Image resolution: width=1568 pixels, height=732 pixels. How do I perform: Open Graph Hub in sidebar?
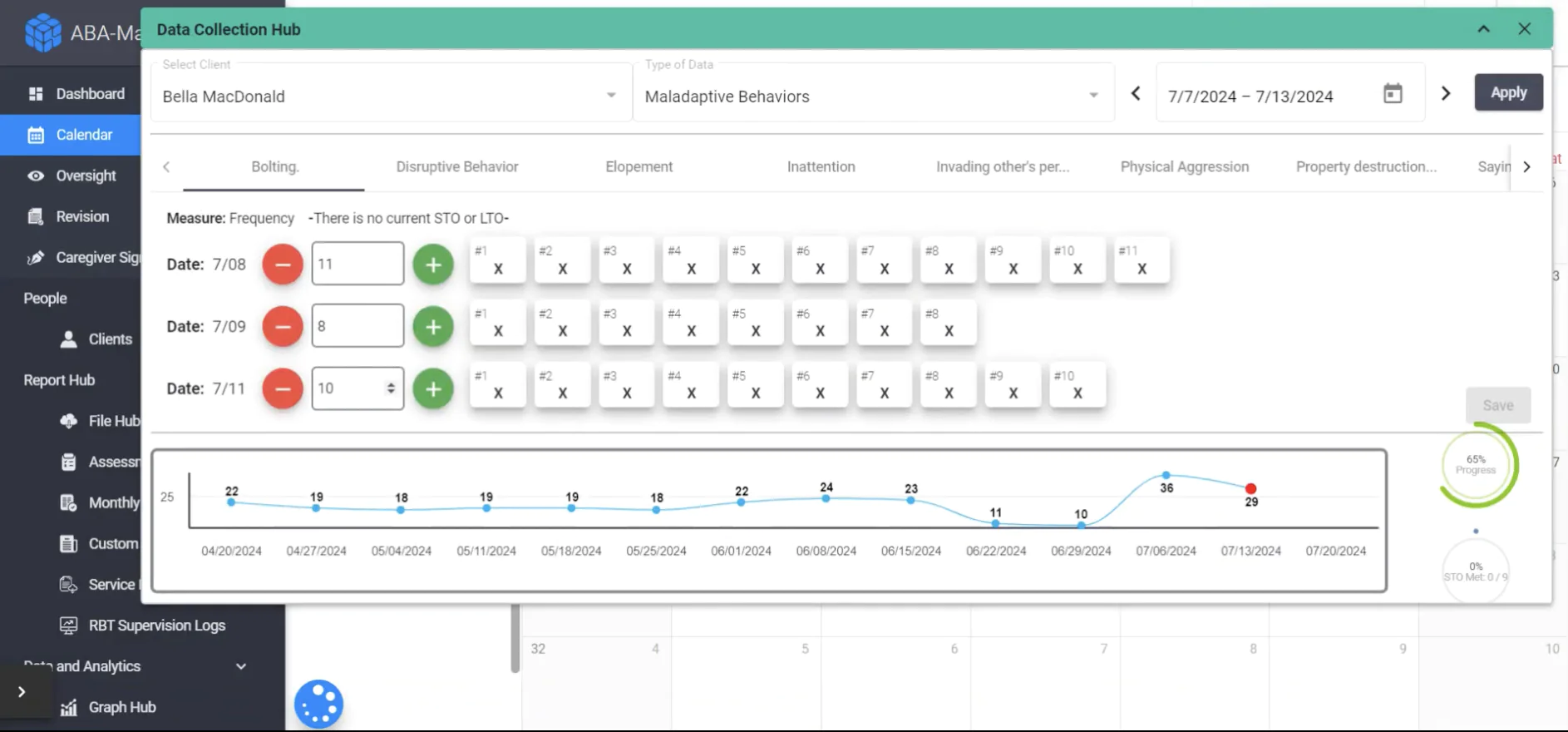coord(108,707)
